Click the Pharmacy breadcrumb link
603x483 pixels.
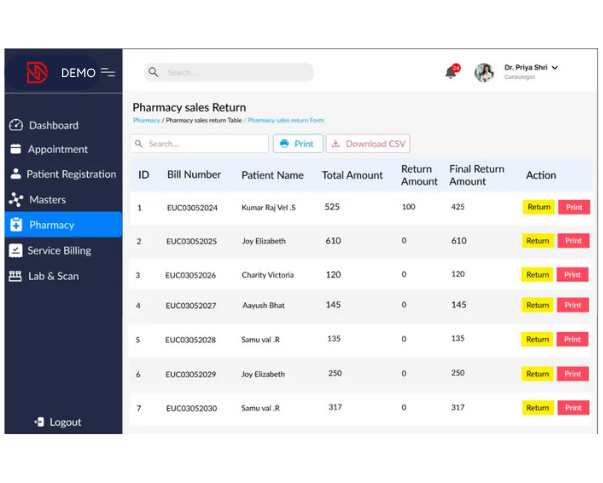(146, 120)
